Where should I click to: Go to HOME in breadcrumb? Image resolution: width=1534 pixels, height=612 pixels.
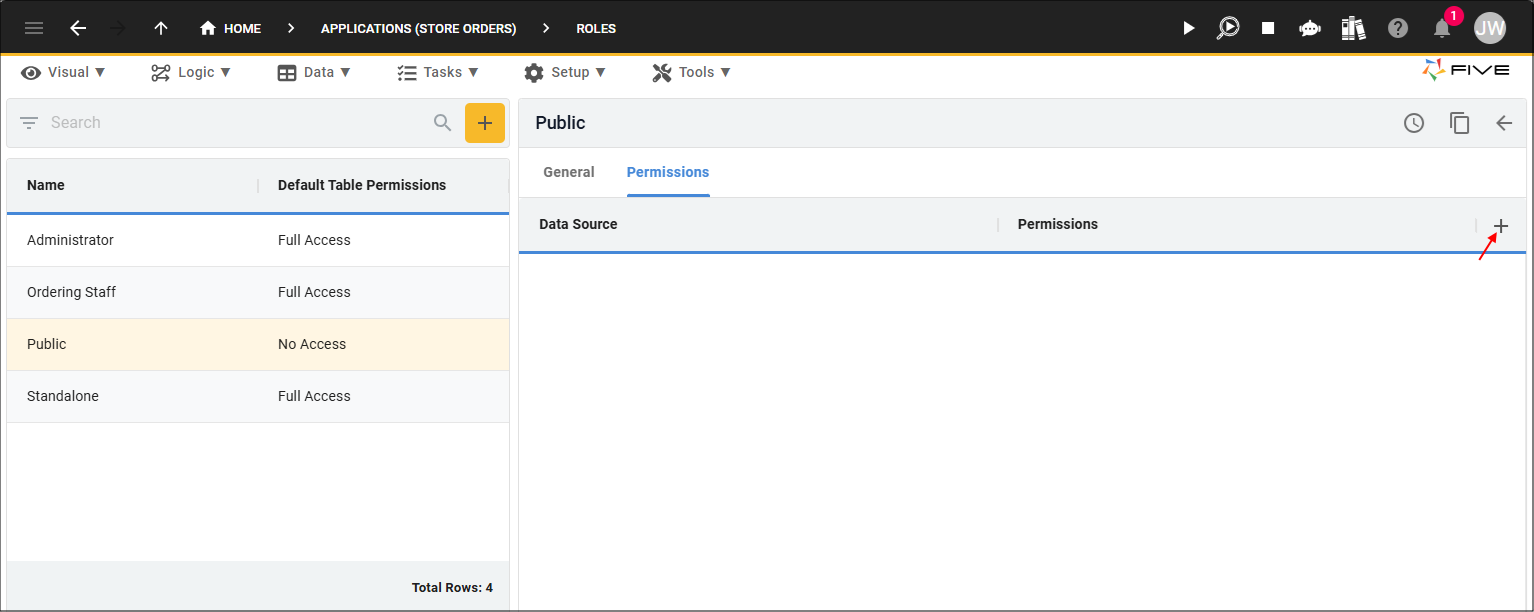[231, 28]
